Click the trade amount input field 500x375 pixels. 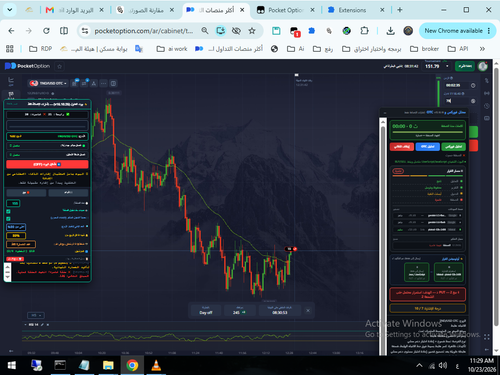[x=456, y=101]
